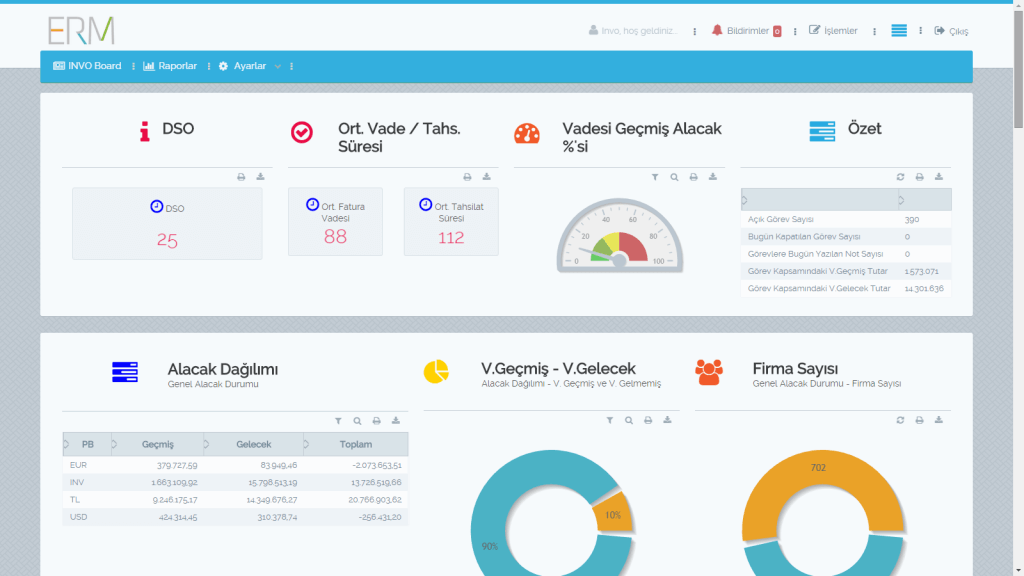This screenshot has height=576, width=1024.
Task: Print the Özet panel
Action: point(920,177)
